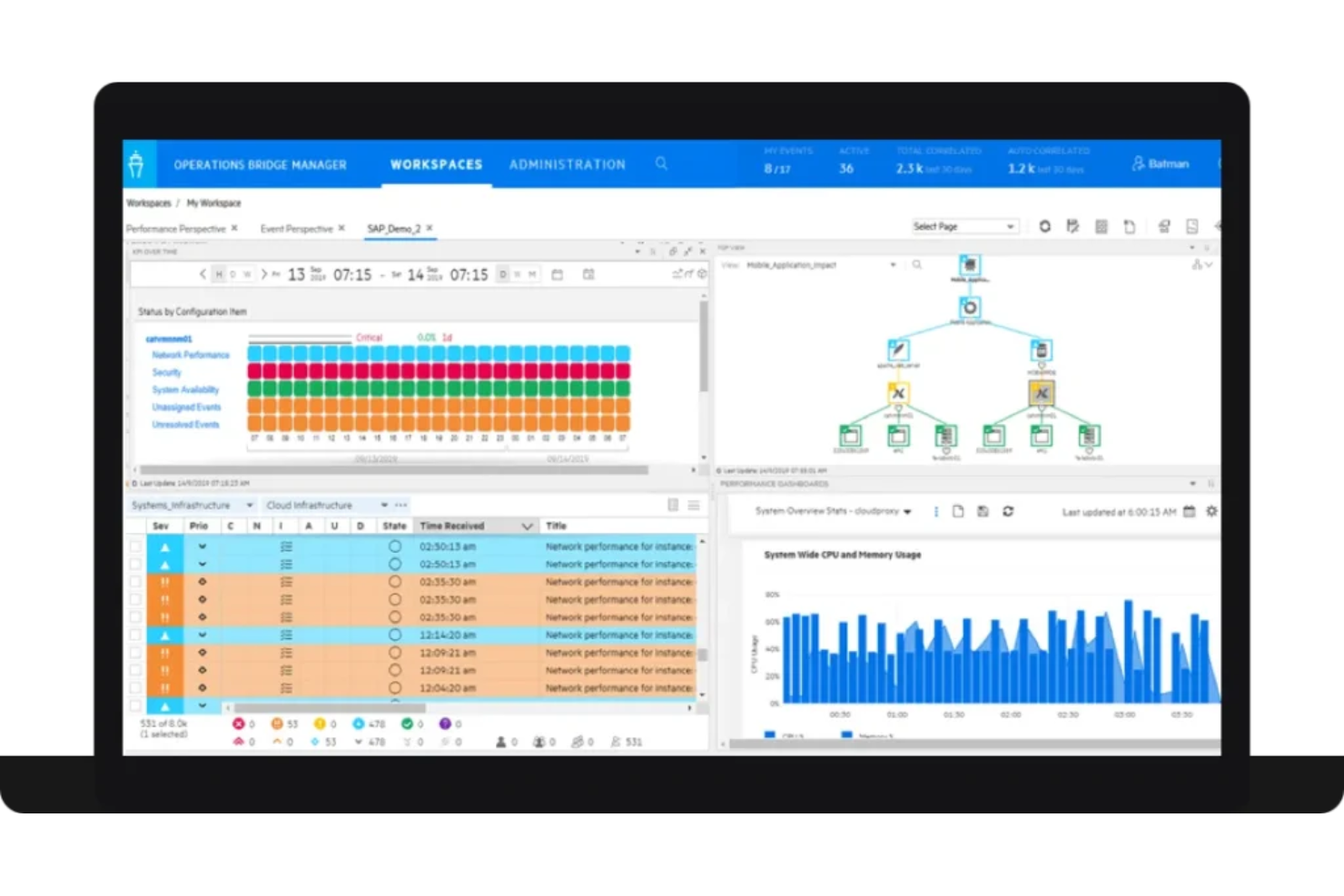Expand the Top View panel options arrow
This screenshot has height=896, width=1344.
tap(1192, 247)
